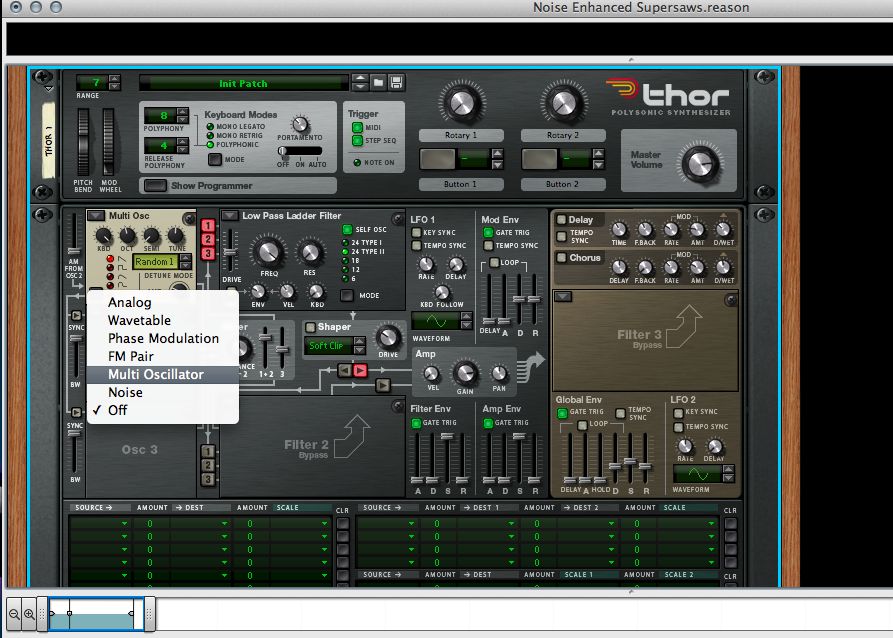Click the LFO 1 RATE knob
This screenshot has width=893, height=638.
click(426, 264)
